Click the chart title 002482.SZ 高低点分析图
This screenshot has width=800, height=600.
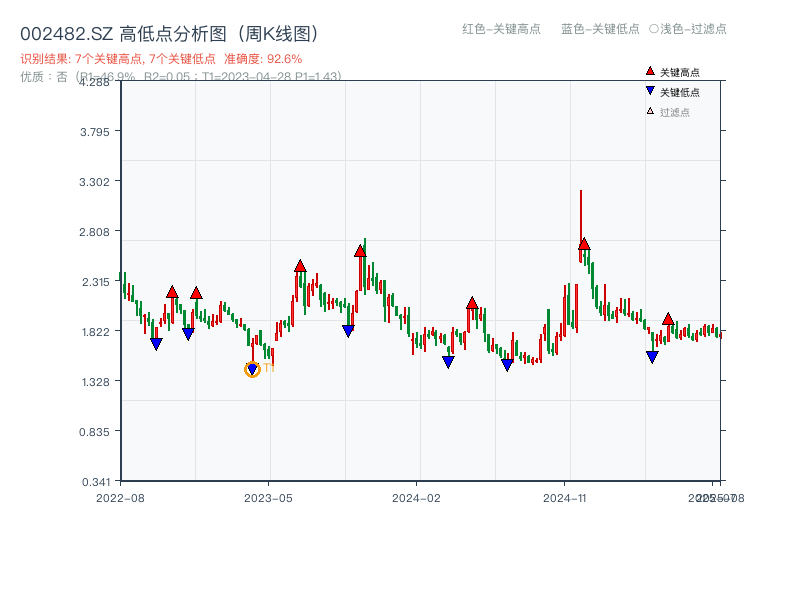169,34
